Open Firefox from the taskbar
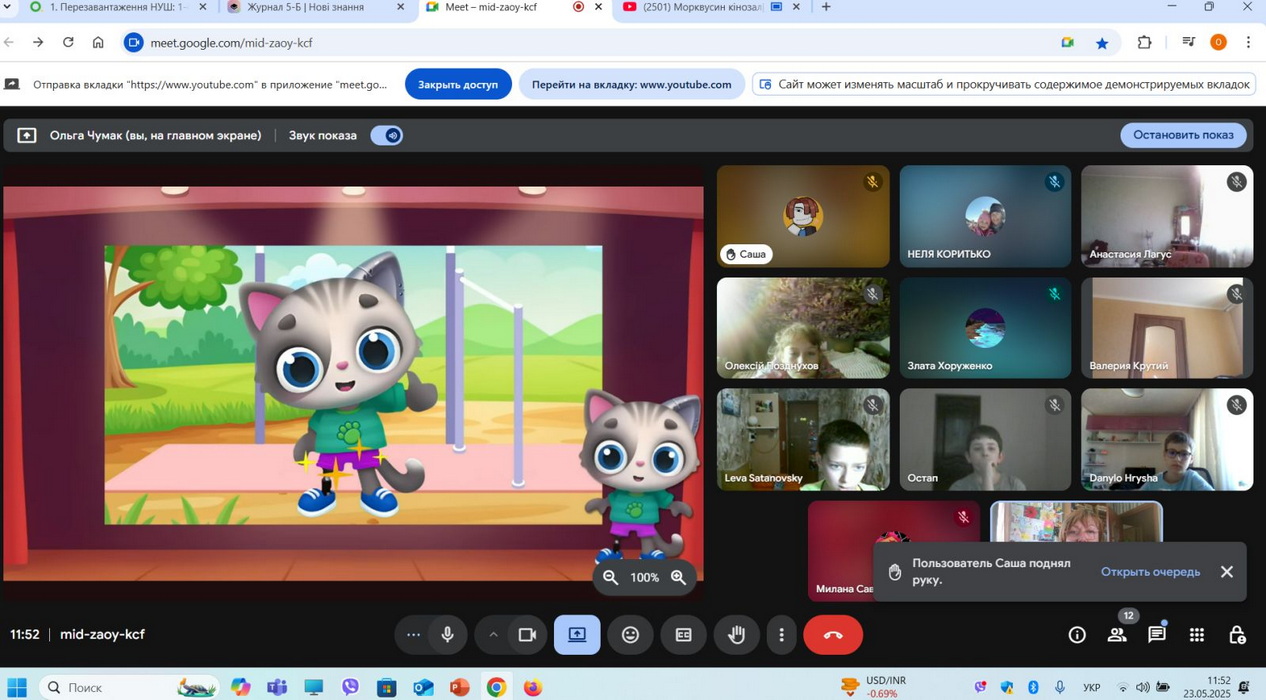Viewport: 1266px width, 700px height. [533, 687]
